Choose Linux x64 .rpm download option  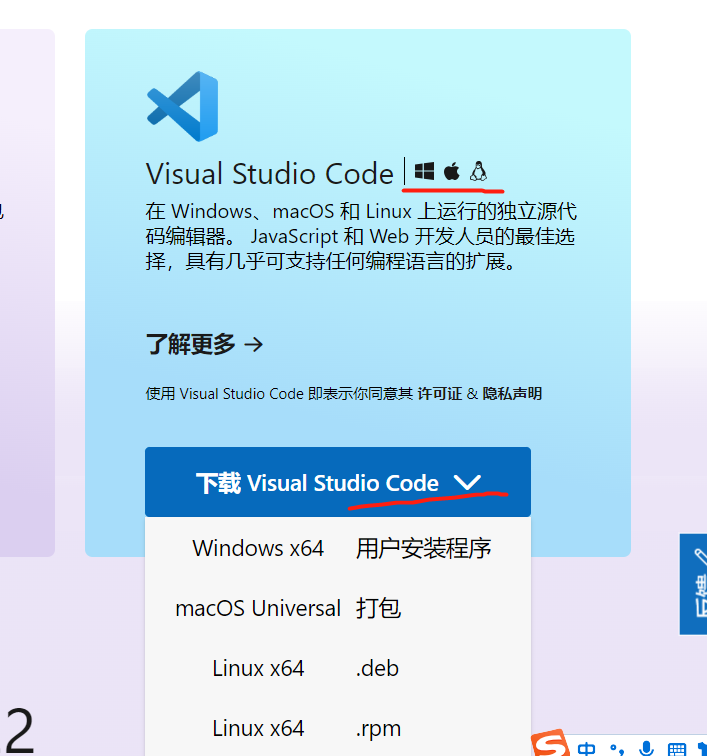tap(338, 728)
